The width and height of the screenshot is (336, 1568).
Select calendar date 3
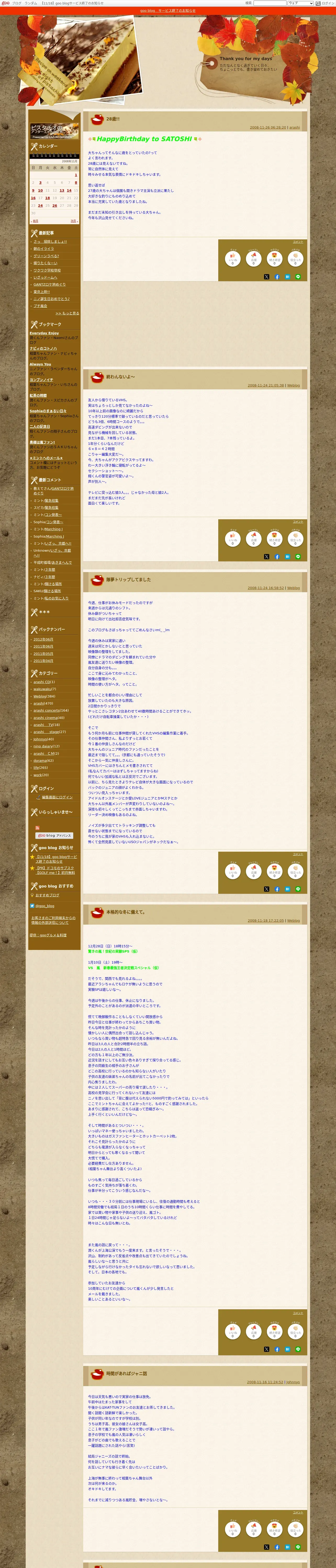tap(40, 183)
